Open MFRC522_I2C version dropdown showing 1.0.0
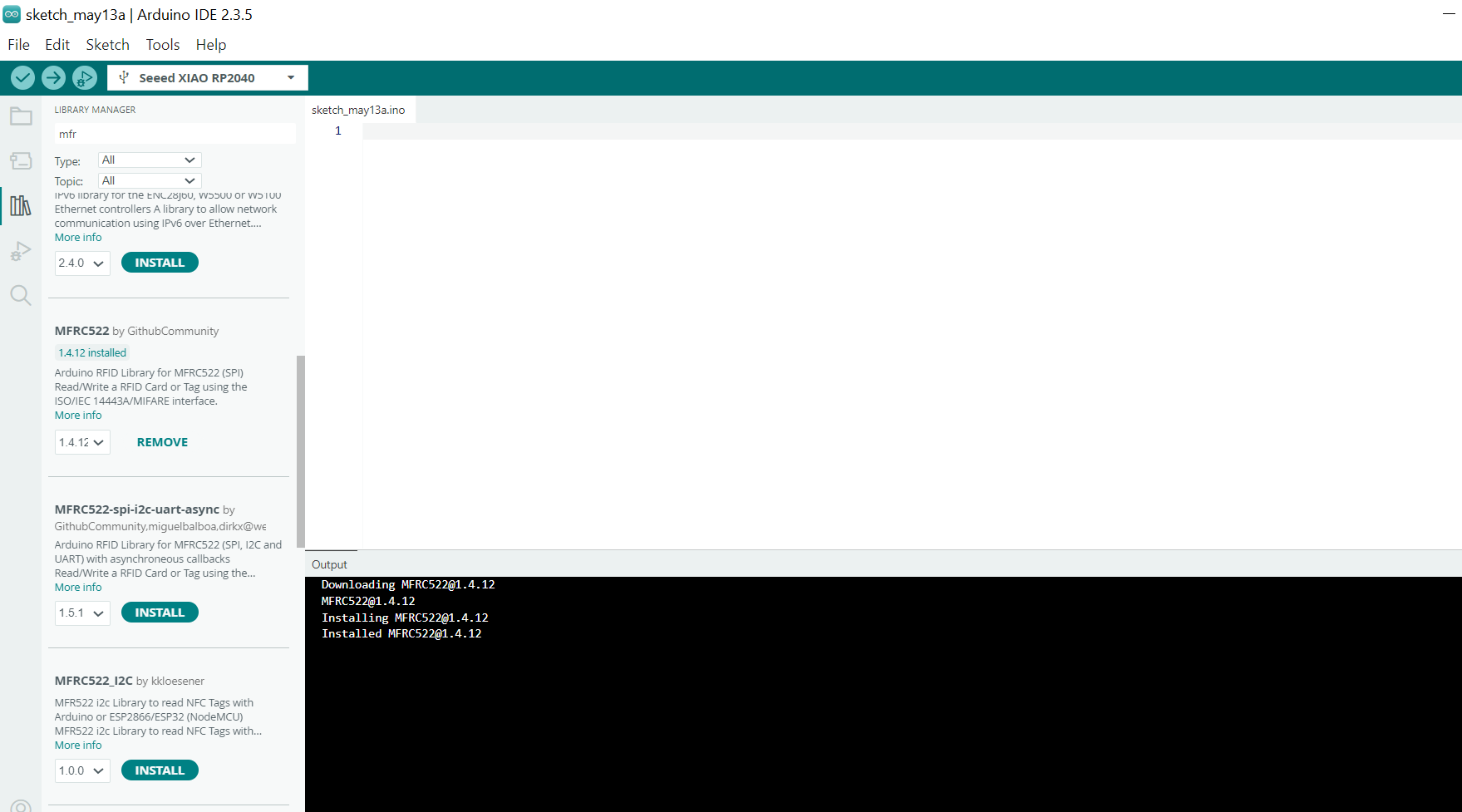 coord(82,771)
